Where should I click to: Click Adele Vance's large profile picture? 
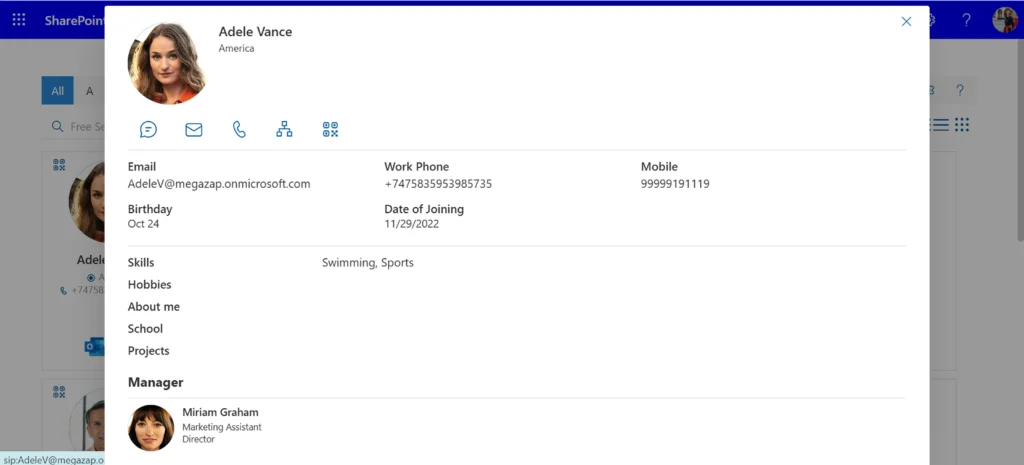point(167,63)
